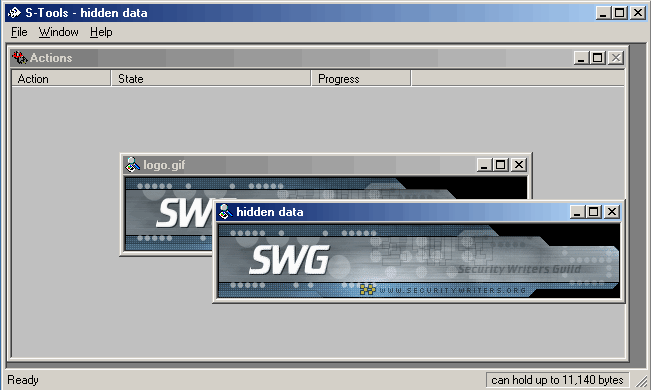Click the hidden data window icon
Image resolution: width=651 pixels, height=390 pixels.
coord(225,212)
